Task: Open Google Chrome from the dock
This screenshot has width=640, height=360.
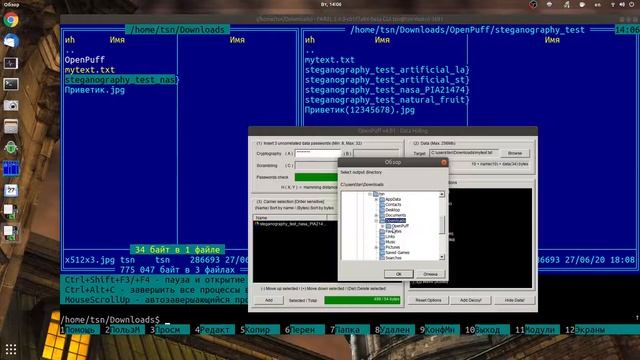Action: [x=11, y=20]
